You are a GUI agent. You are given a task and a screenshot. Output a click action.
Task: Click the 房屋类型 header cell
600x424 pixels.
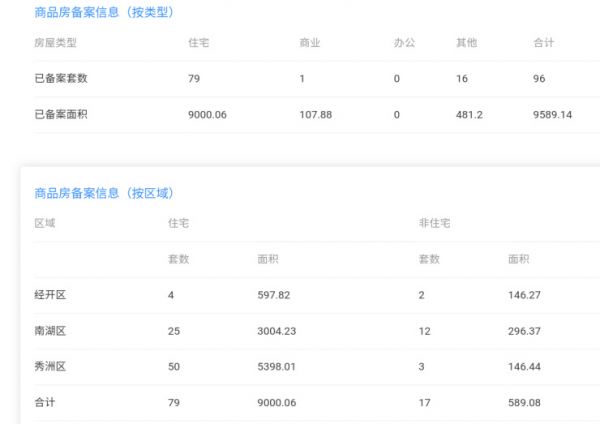pyautogui.click(x=55, y=42)
